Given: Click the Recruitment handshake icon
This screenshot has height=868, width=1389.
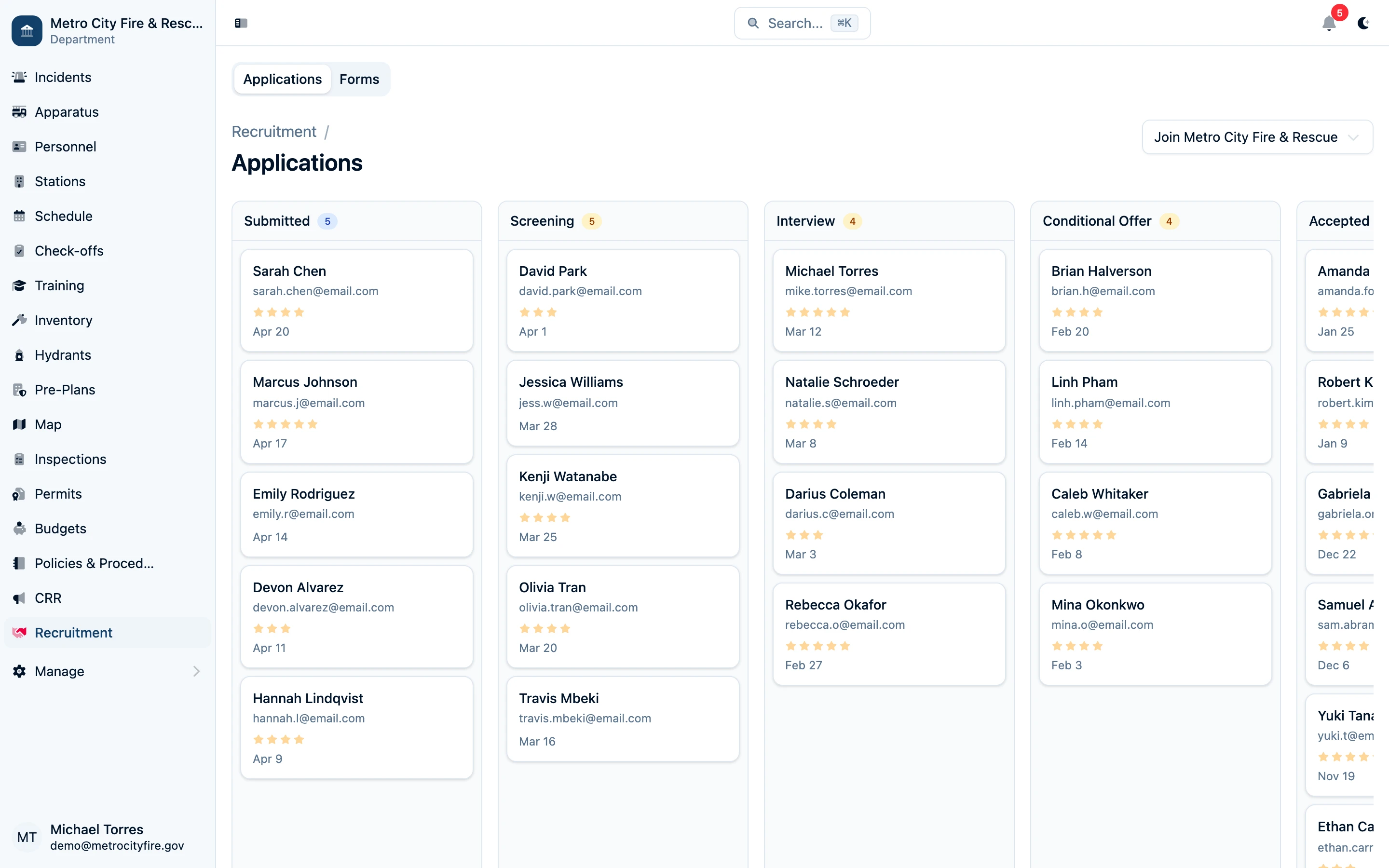Looking at the screenshot, I should 19,633.
